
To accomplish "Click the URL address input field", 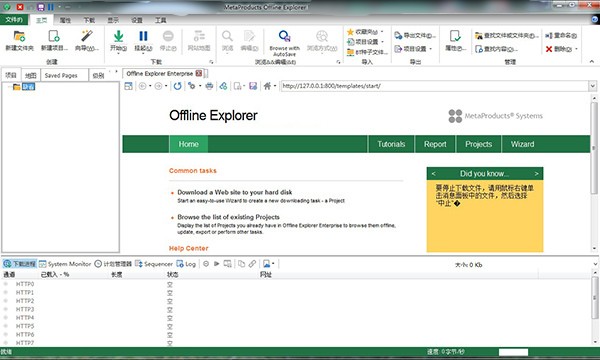I will [434, 86].
